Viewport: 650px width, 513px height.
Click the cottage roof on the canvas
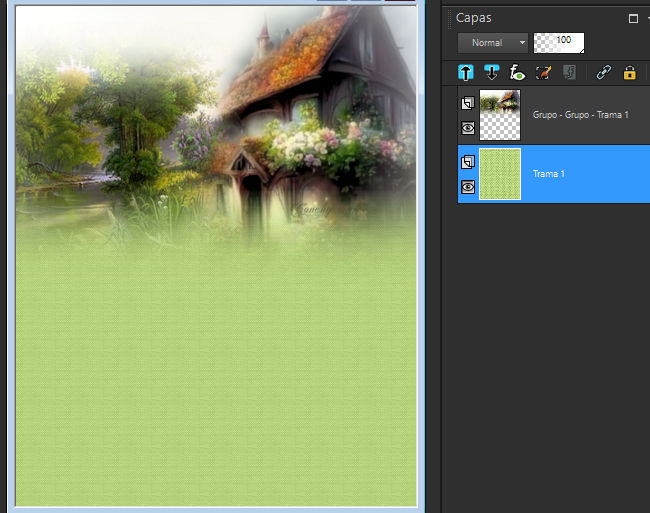click(x=290, y=62)
